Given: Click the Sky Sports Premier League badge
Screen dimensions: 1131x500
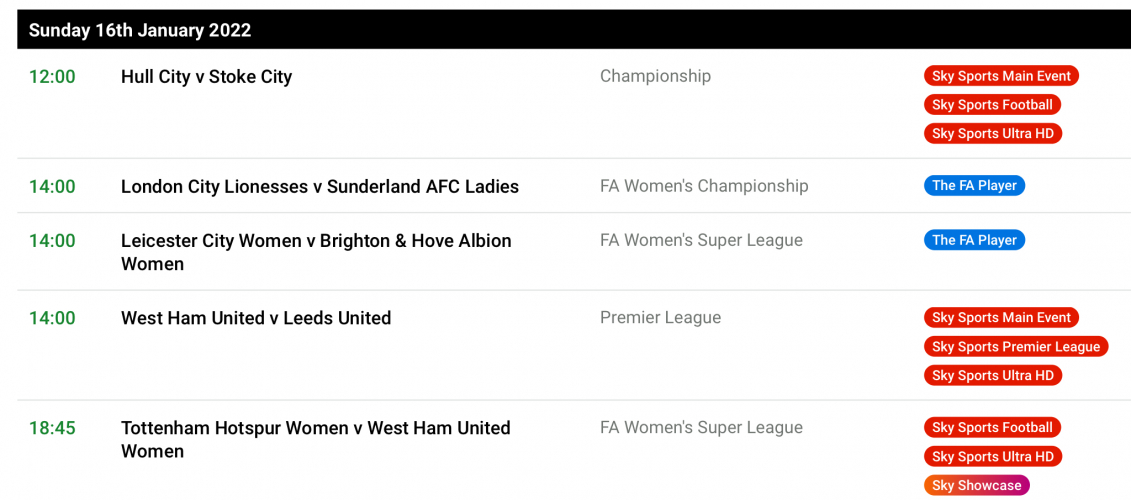Looking at the screenshot, I should [x=1015, y=347].
